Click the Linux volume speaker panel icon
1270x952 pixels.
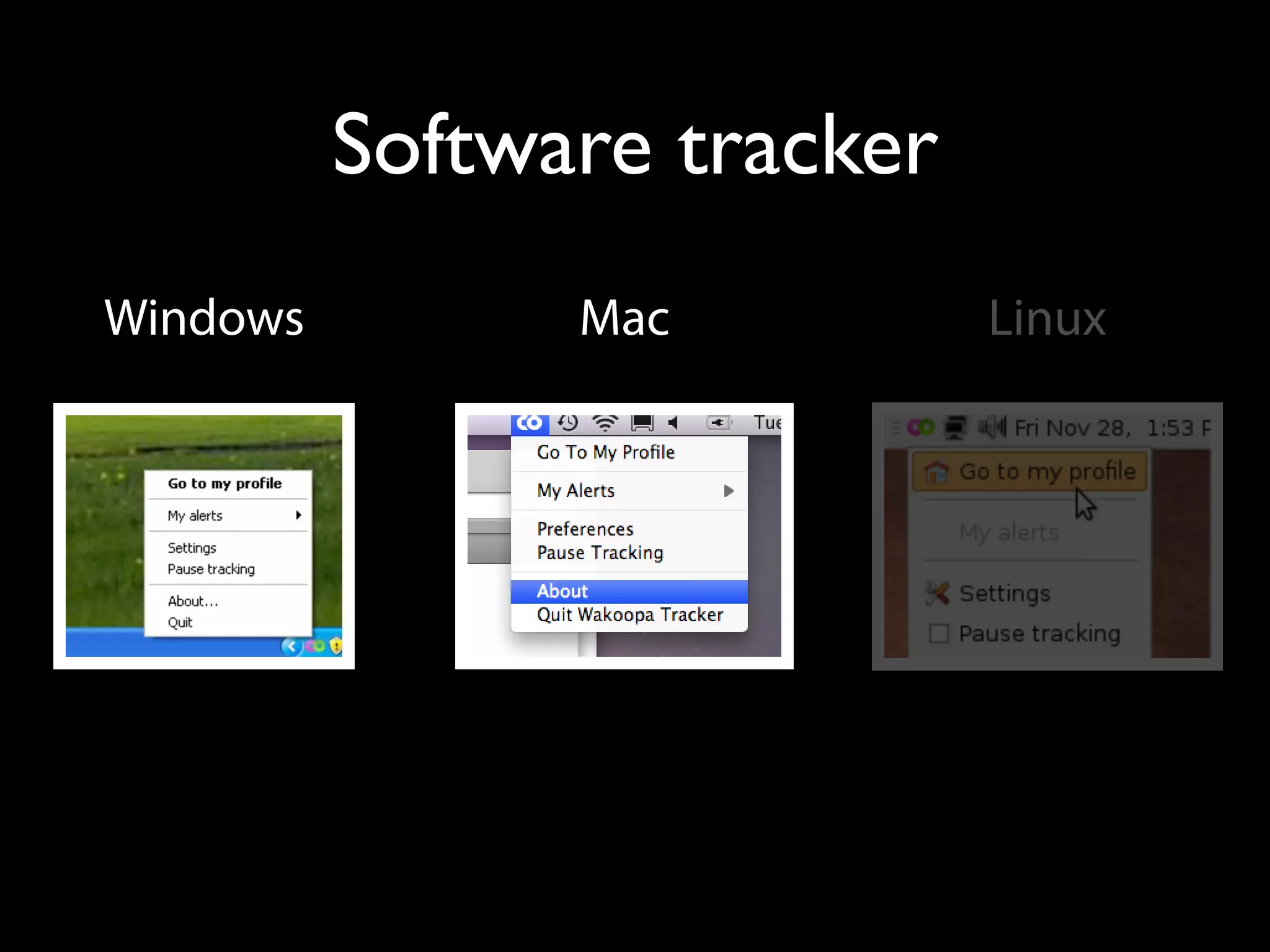point(992,427)
